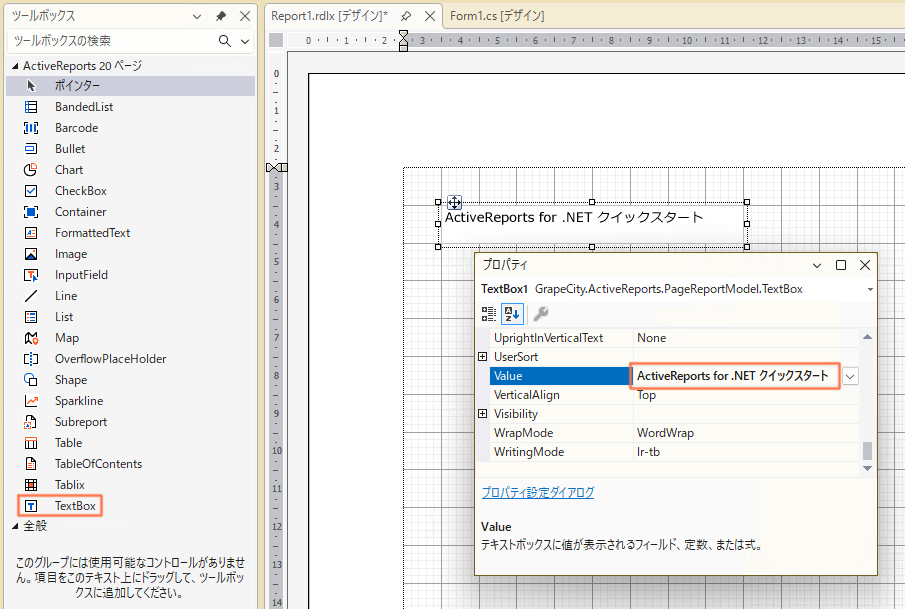Screen dimensions: 905x609
Task: Open the toolbox window options menu
Action: pos(197,16)
